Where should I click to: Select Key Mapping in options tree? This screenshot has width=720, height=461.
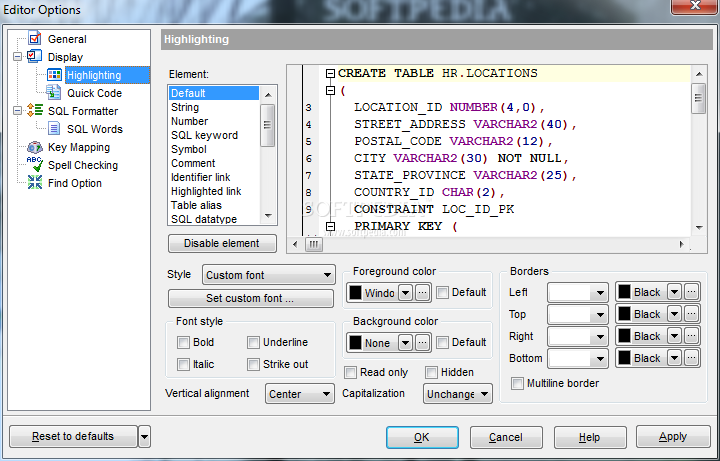(x=79, y=147)
